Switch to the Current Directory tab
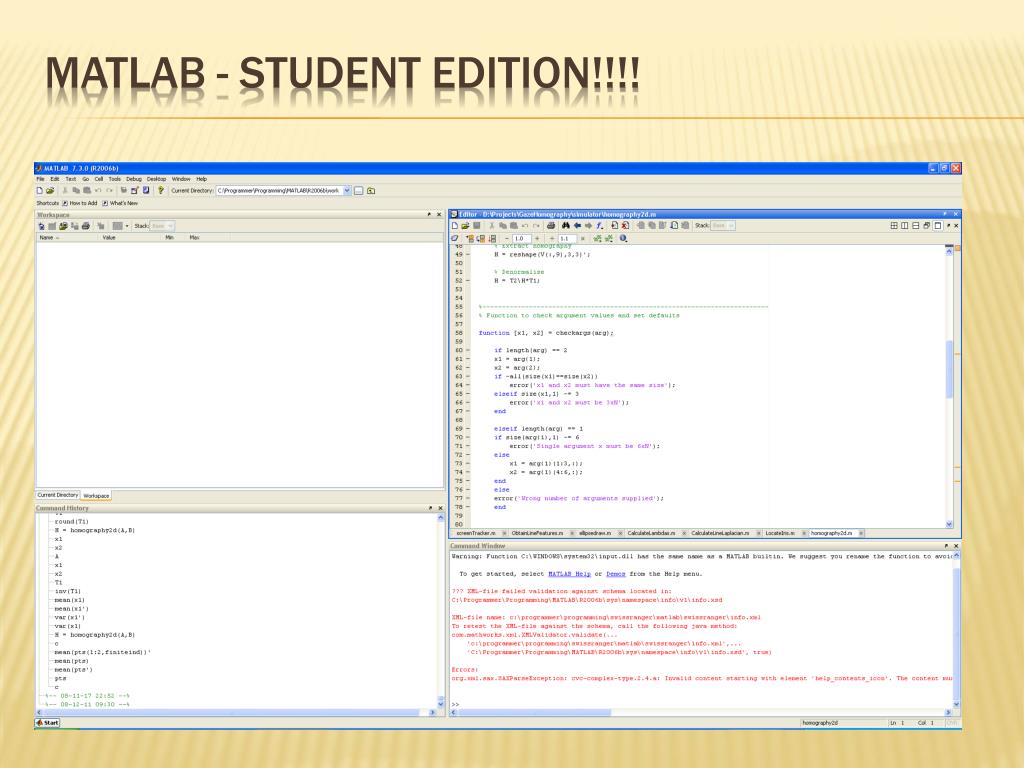 coord(58,495)
